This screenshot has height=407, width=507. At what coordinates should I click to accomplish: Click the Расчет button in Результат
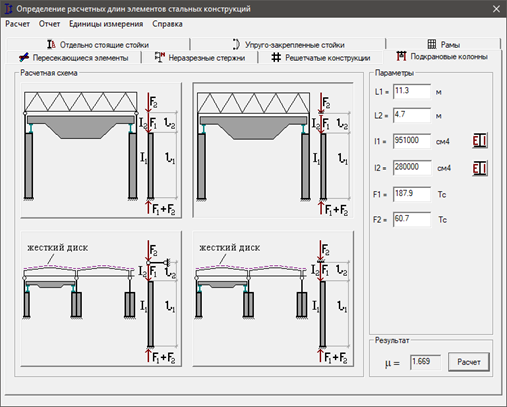469,362
